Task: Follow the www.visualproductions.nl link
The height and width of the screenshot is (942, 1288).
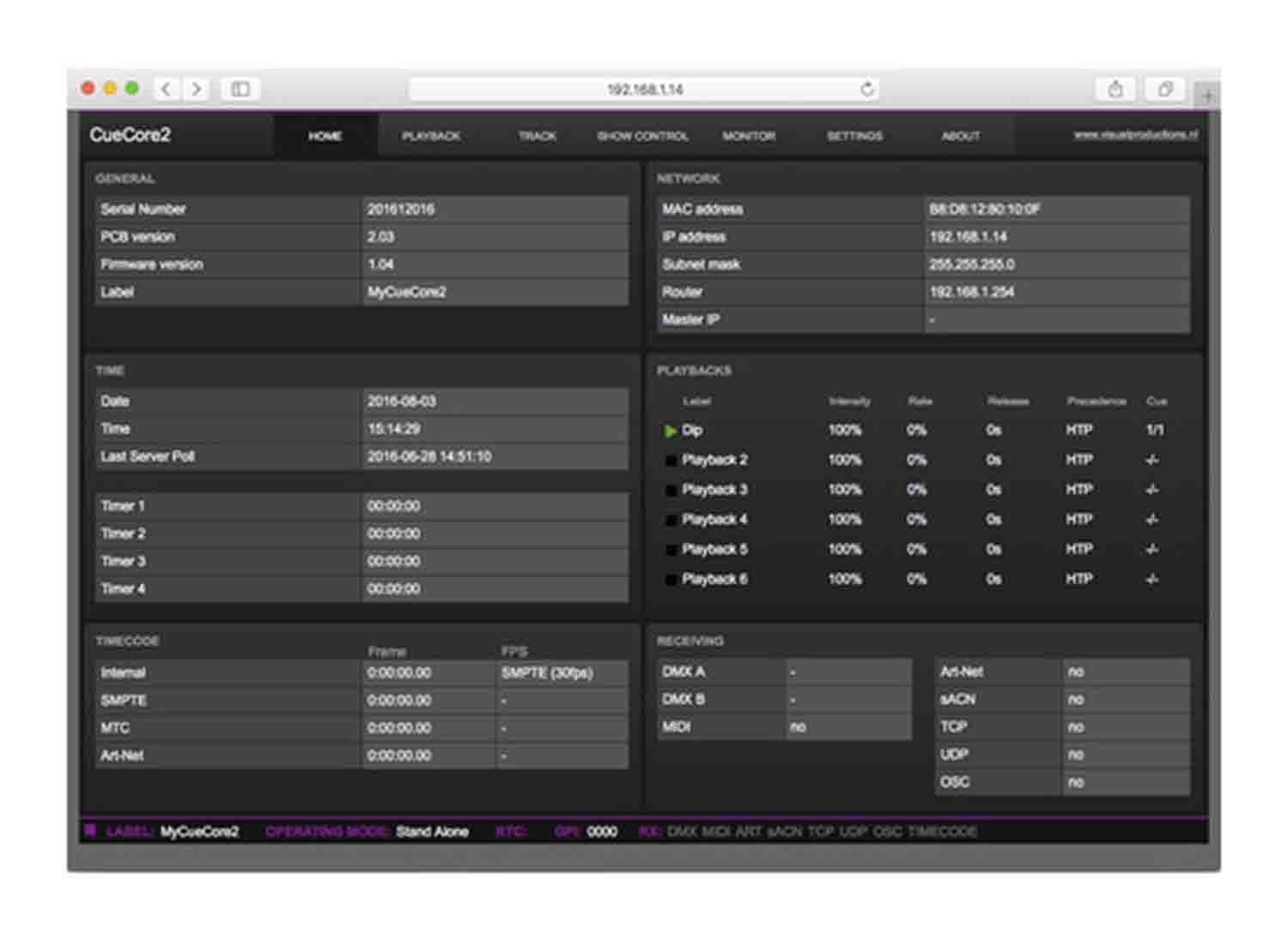Action: 1135,135
